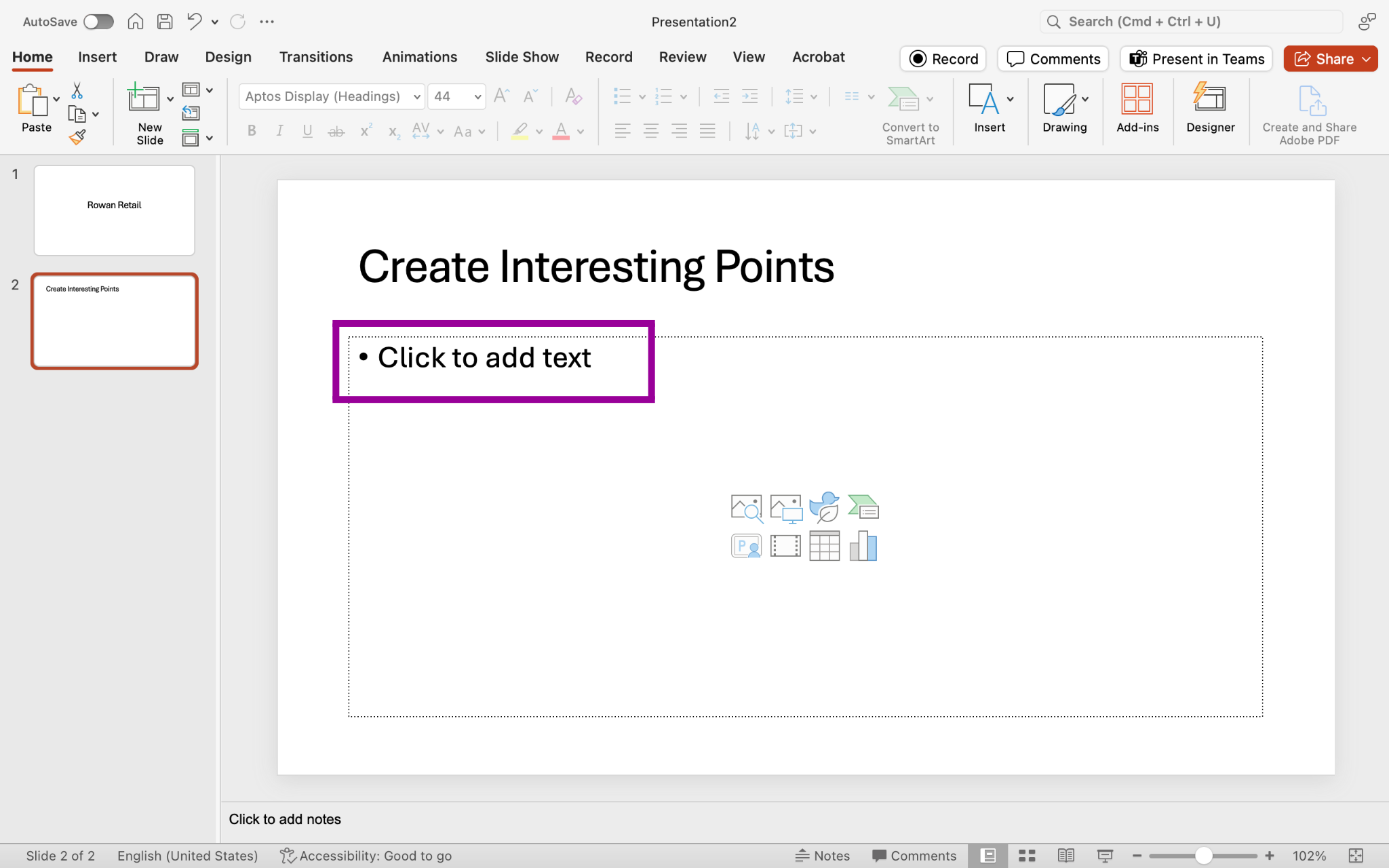Click the share people icon at top right
1389x868 pixels.
[1367, 22]
